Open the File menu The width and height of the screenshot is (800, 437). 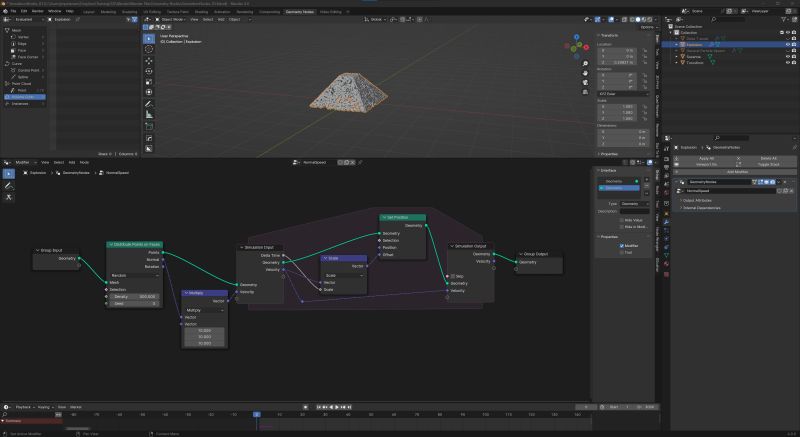pos(13,11)
